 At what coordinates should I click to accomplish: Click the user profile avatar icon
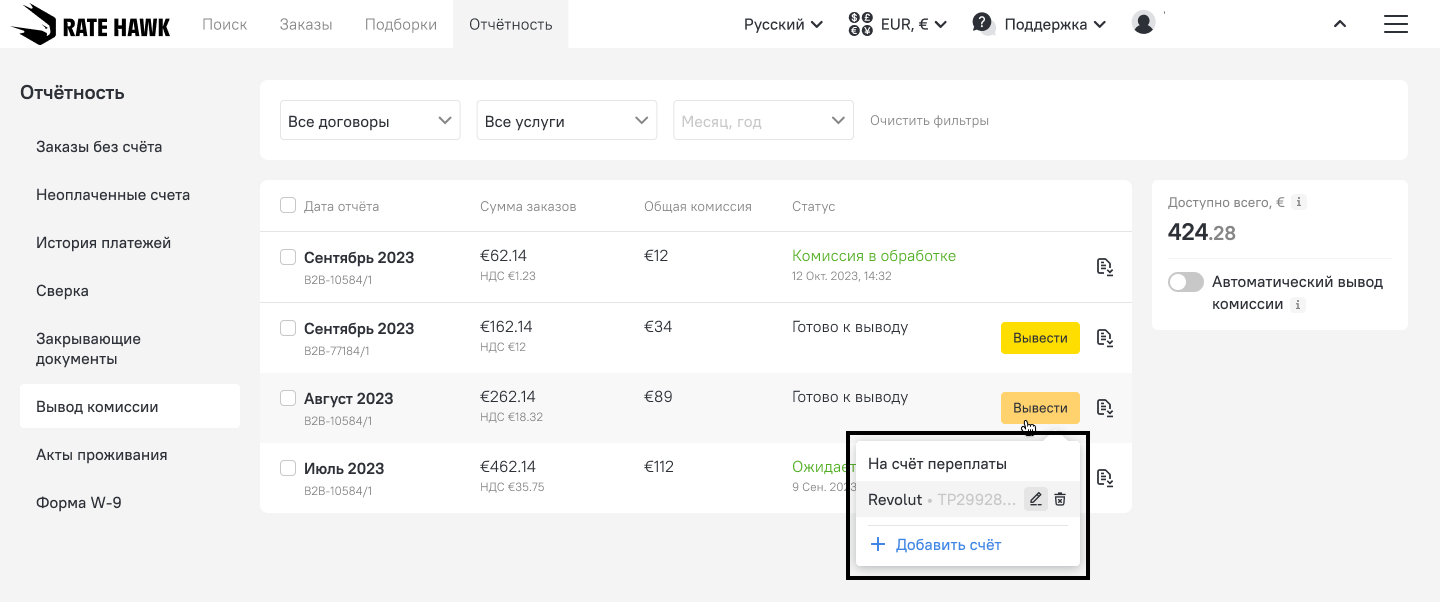pos(1144,23)
